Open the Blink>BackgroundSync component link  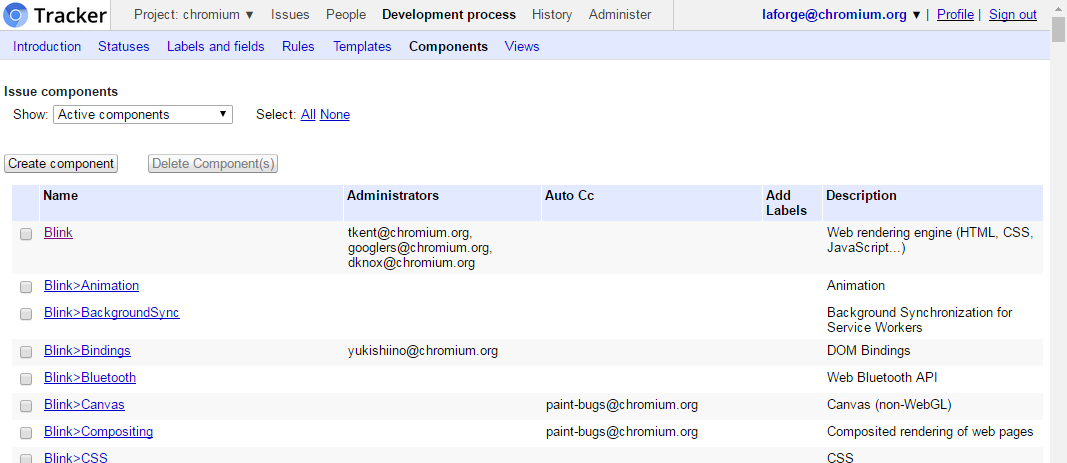tap(111, 313)
